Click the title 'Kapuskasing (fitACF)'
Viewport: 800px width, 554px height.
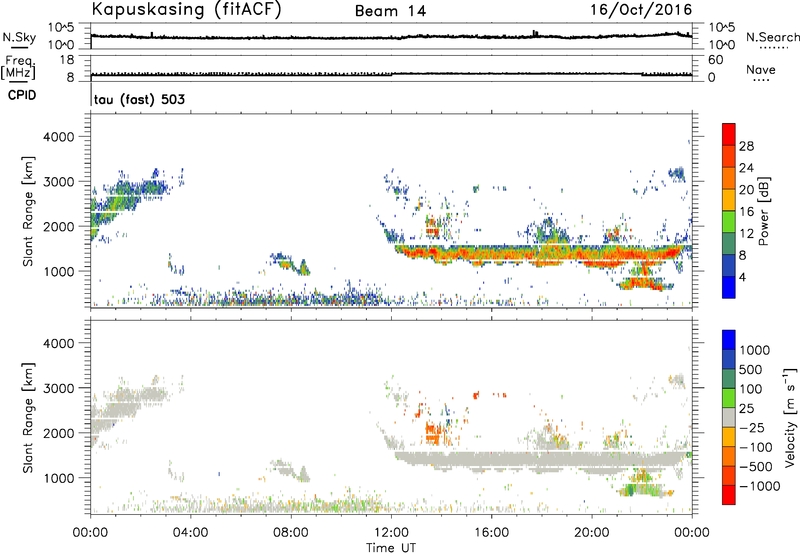pos(186,9)
